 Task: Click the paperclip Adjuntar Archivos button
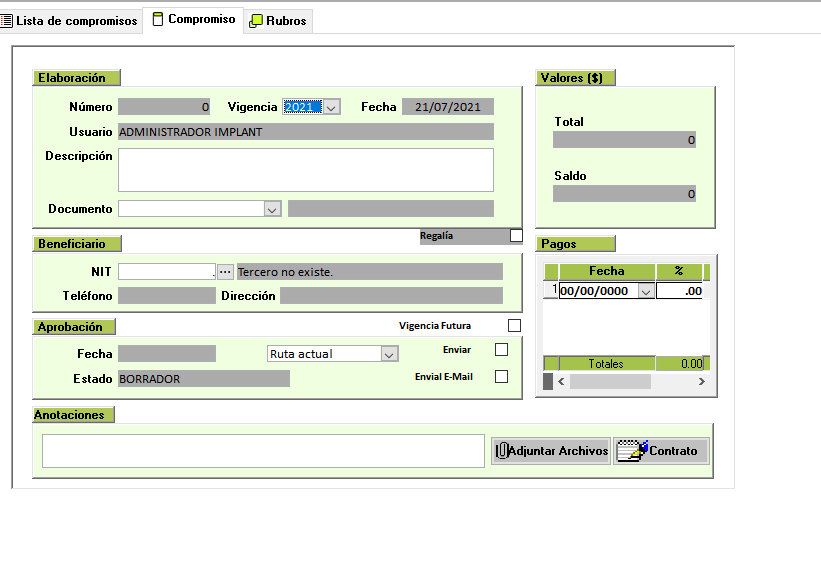551,451
